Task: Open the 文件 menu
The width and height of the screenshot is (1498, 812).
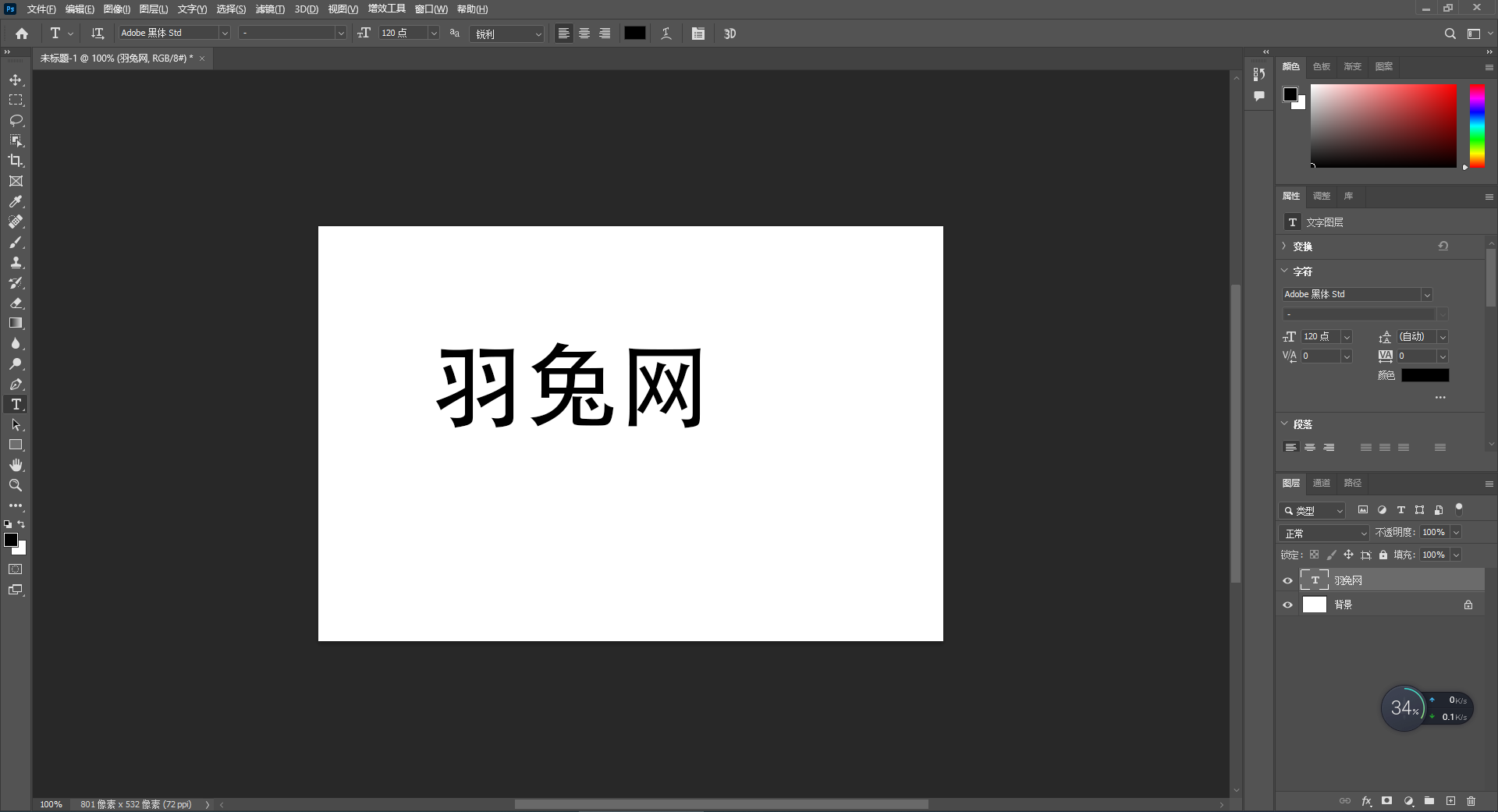Action: (41, 9)
